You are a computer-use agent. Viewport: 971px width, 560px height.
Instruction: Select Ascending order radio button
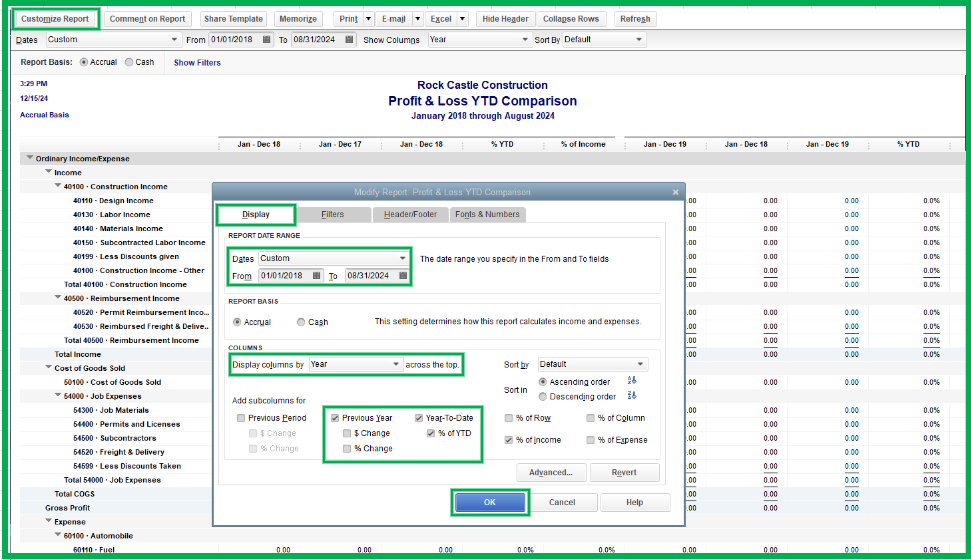click(542, 382)
